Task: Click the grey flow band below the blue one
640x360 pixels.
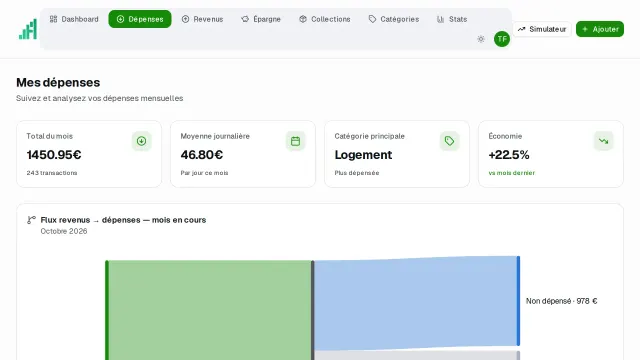Action: [x=416, y=355]
